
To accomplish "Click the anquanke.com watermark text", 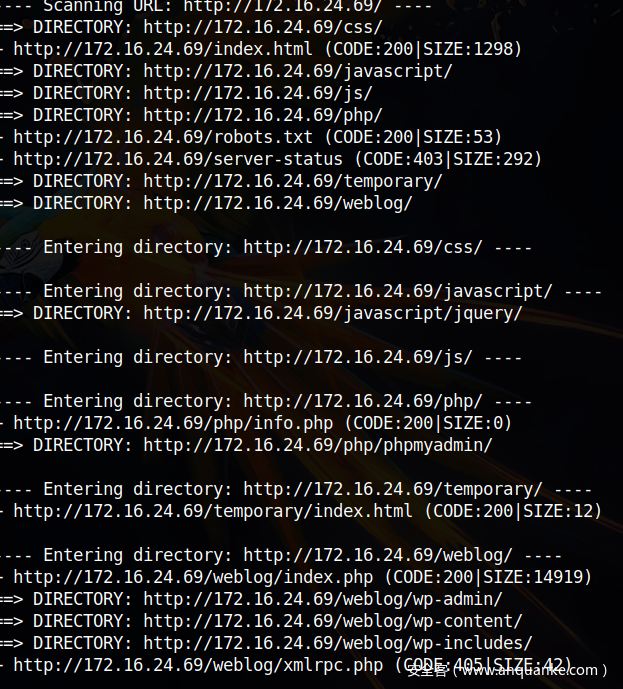I will (x=520, y=671).
